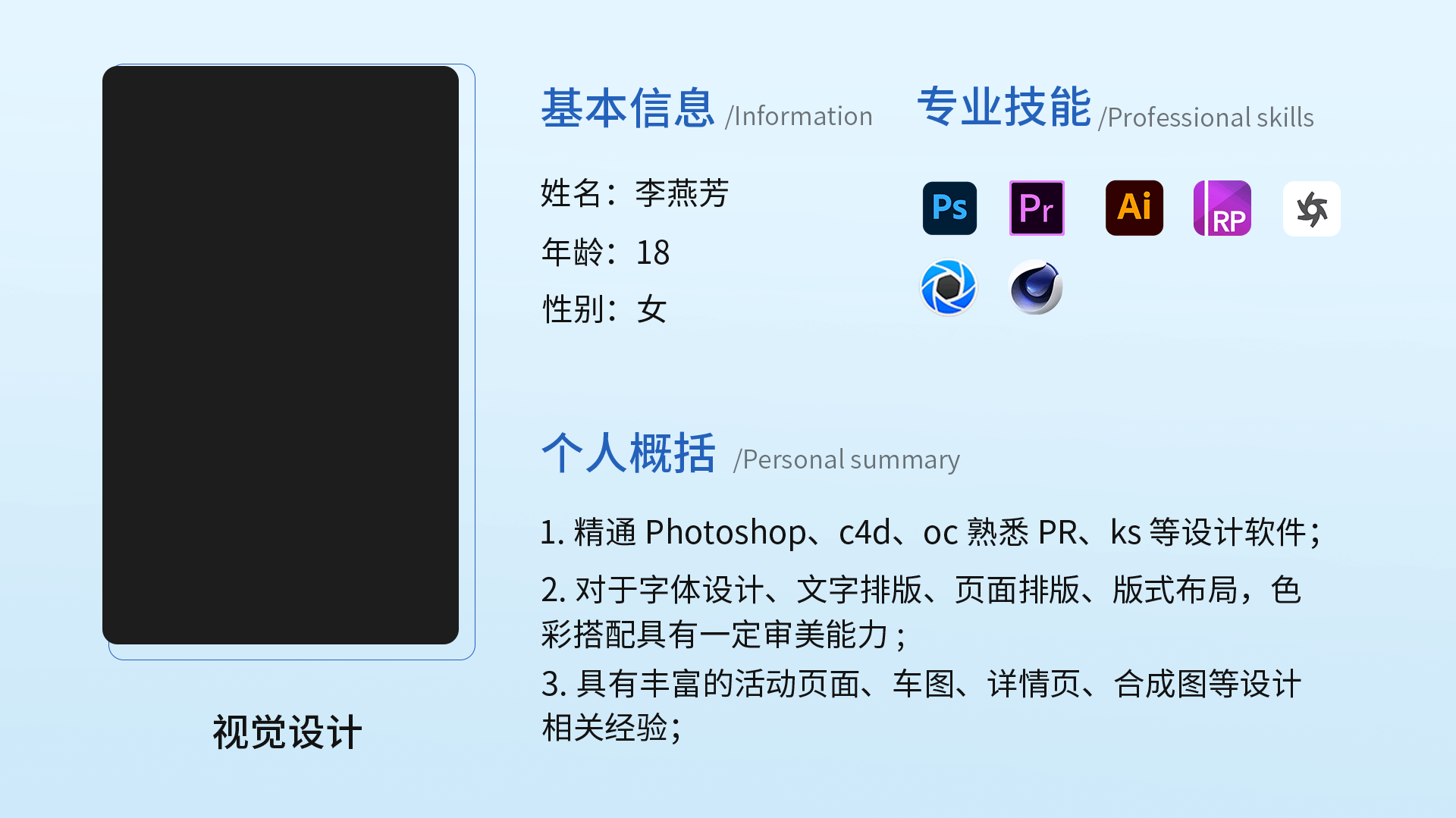Select summary line starting 精通 Photoshop
Viewport: 1456px width, 818px height.
tap(931, 532)
